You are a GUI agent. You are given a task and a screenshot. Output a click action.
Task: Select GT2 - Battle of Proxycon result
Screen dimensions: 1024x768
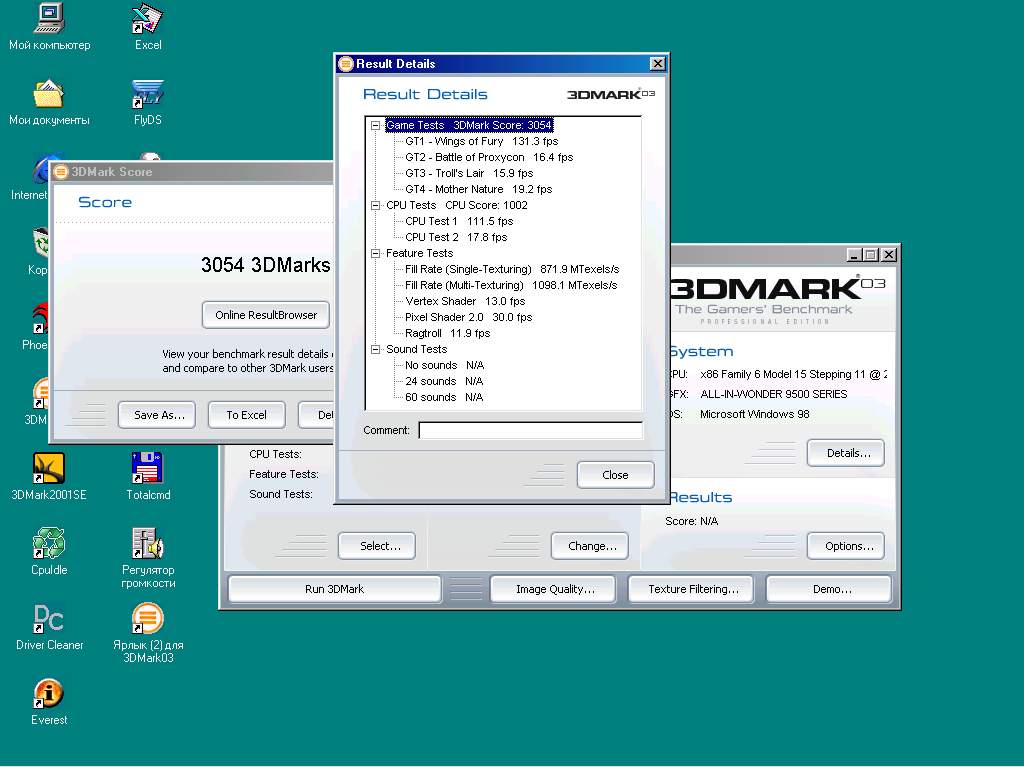click(489, 157)
